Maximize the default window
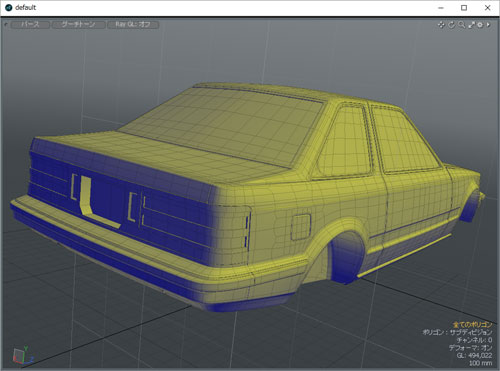This screenshot has height=371, width=500. [464, 8]
